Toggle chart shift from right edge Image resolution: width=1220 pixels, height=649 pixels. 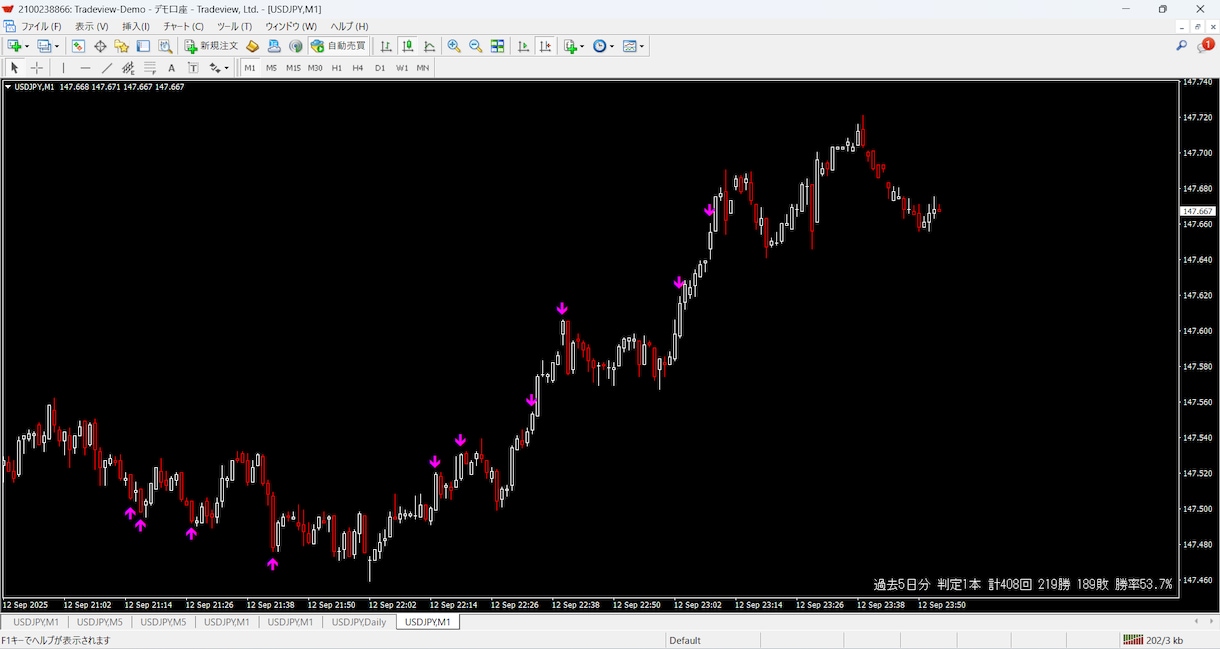545,46
